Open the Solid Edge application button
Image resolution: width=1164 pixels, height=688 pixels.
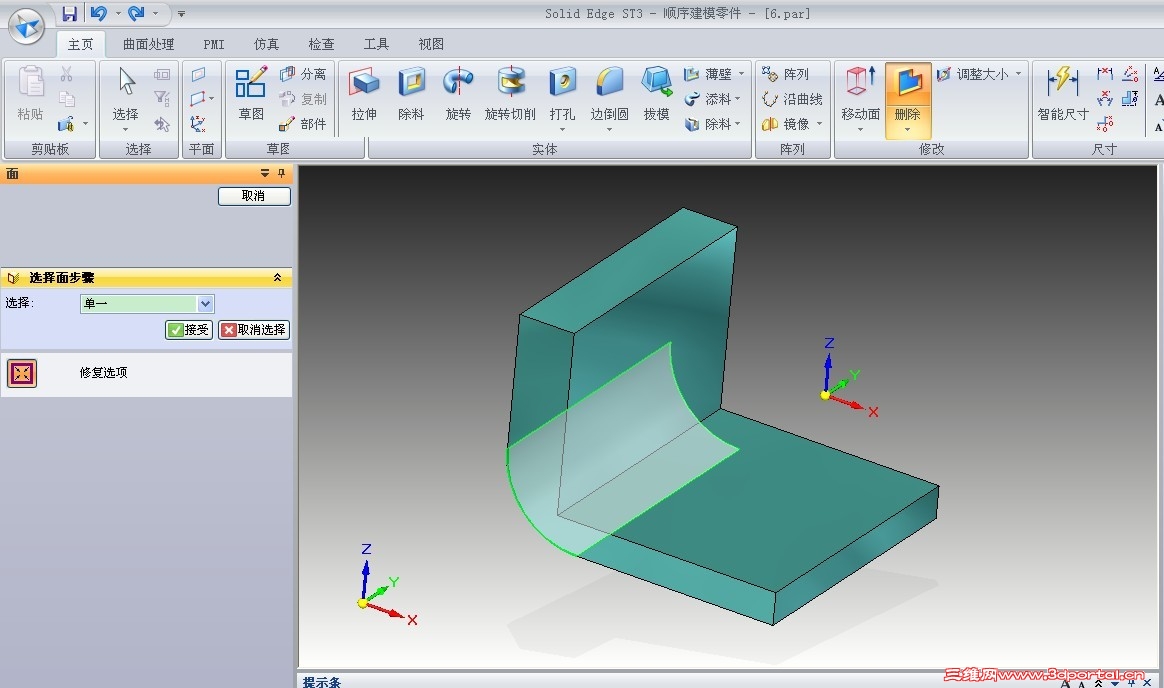(x=26, y=27)
